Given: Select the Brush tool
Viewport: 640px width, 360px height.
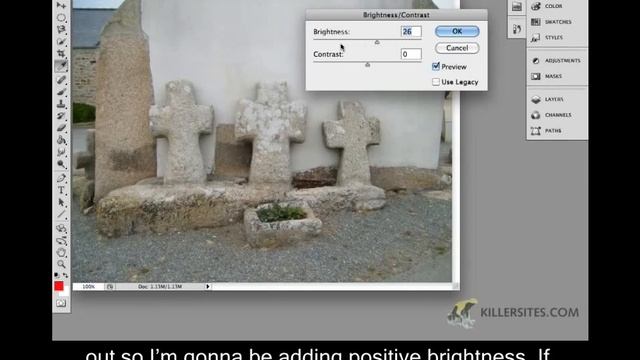Looking at the screenshot, I should pos(61,92).
